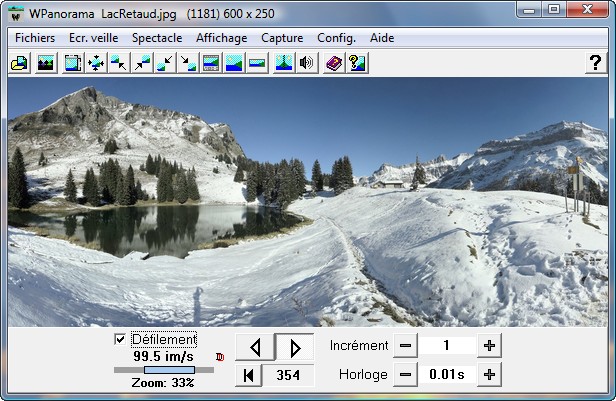Open the Aide menu
This screenshot has height=401, width=616.
click(x=382, y=38)
